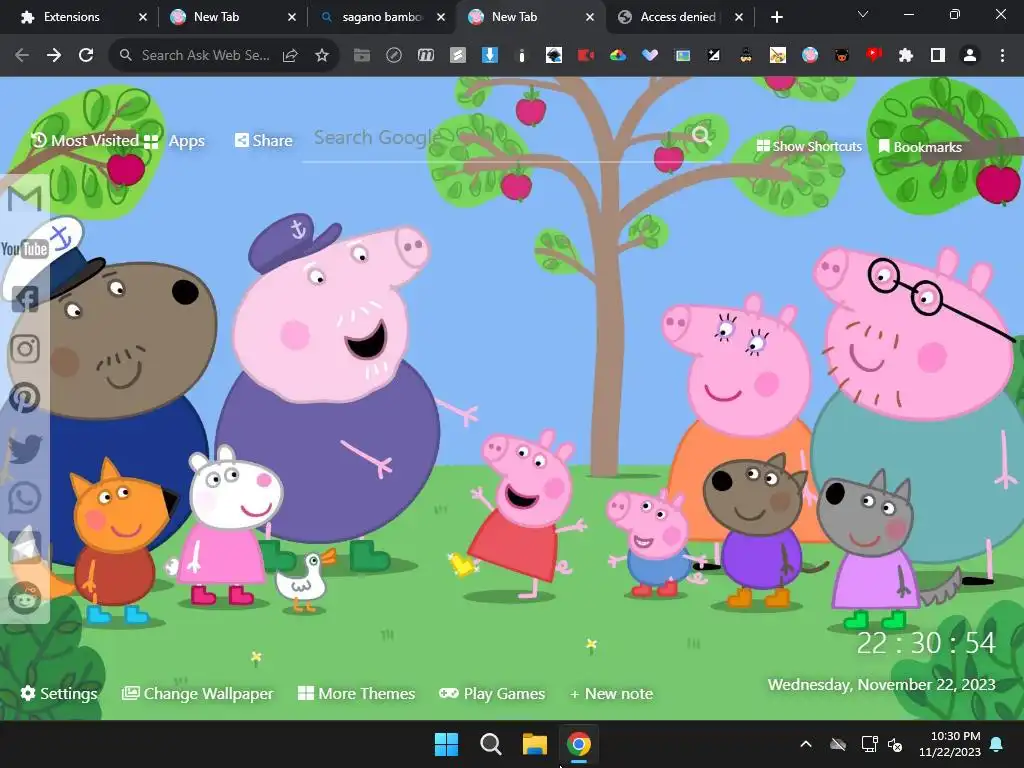Click the 'i' info extension icon

click(x=522, y=56)
